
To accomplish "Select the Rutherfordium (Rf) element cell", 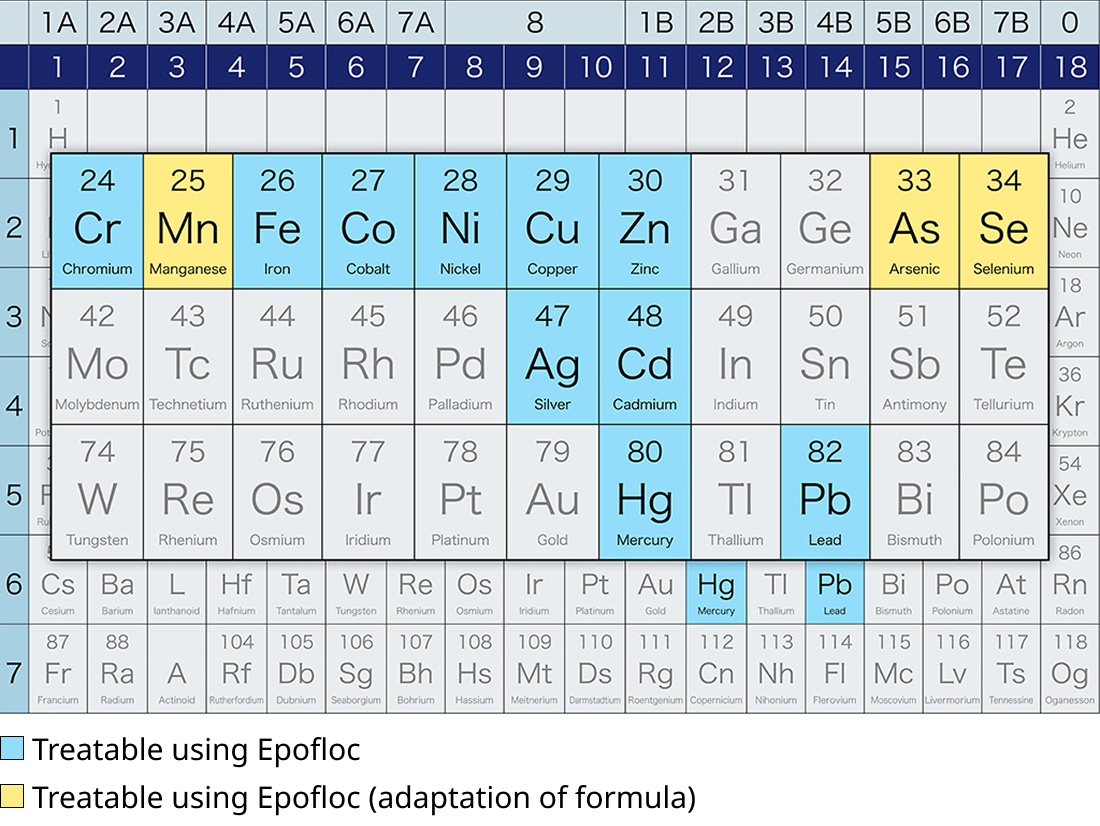I will [237, 669].
